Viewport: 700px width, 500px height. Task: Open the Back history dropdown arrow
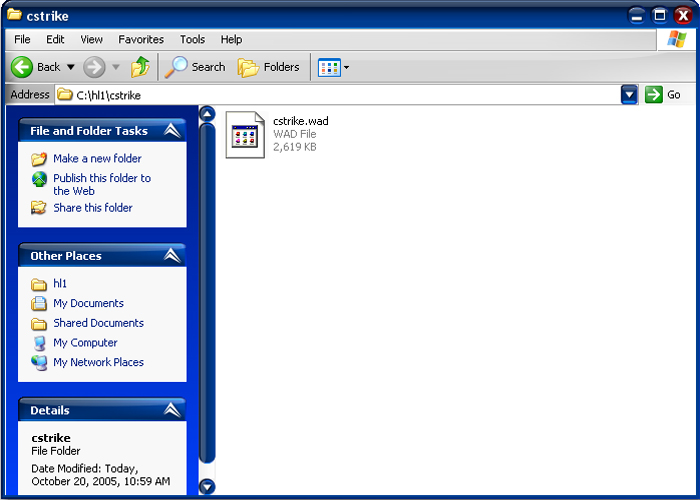coord(70,67)
